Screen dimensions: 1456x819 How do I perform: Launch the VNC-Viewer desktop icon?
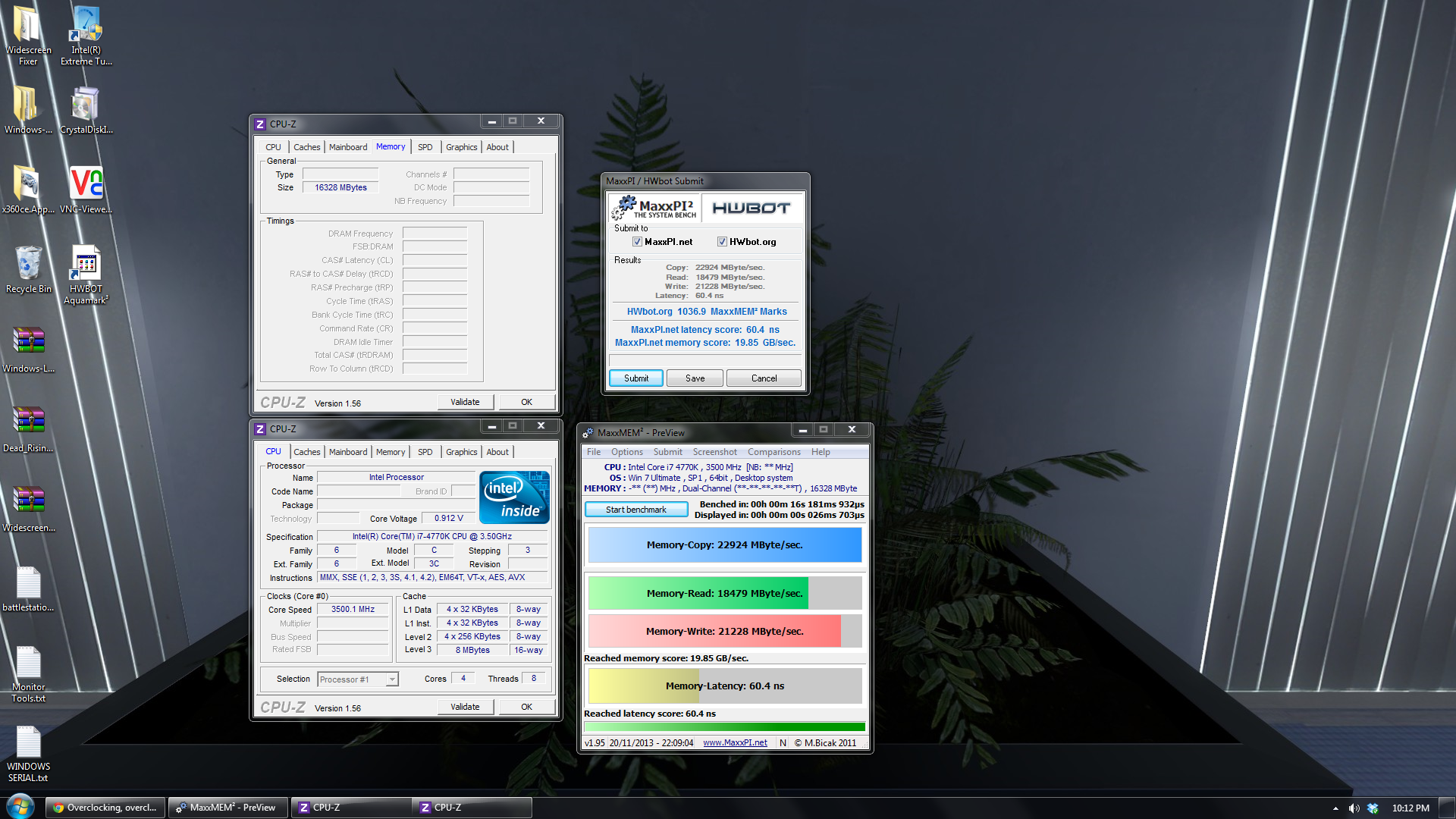[86, 190]
